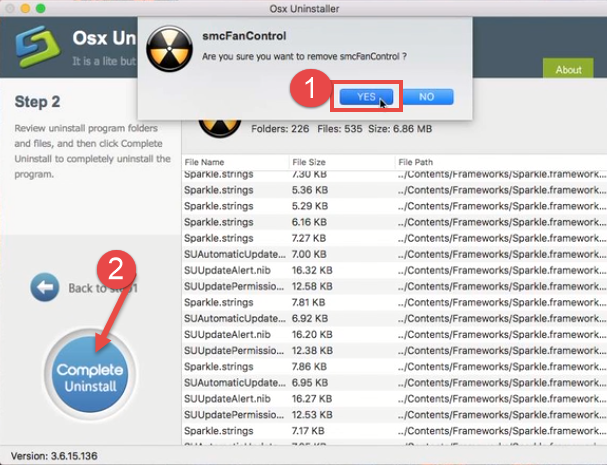607x465 pixels.
Task: Select the Sparkle.strings row sized 5.29 KB
Action: click(x=394, y=206)
